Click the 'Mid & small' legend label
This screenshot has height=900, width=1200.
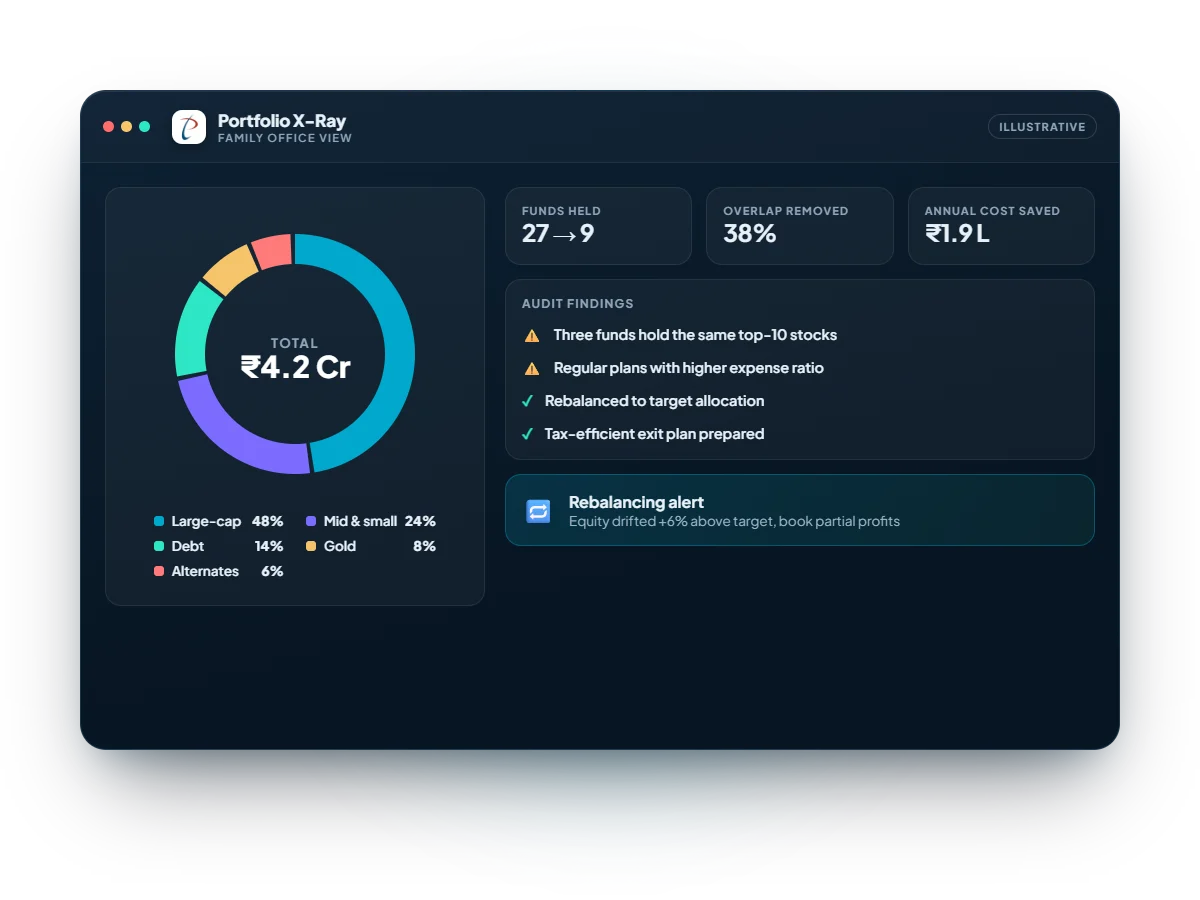(360, 521)
